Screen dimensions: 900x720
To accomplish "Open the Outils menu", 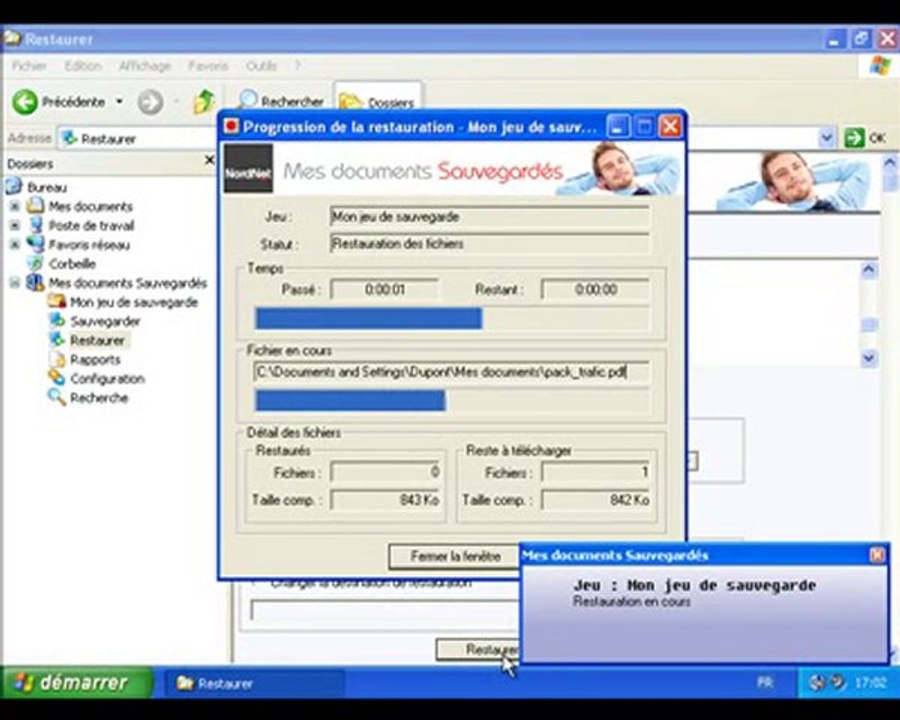I will pos(261,66).
